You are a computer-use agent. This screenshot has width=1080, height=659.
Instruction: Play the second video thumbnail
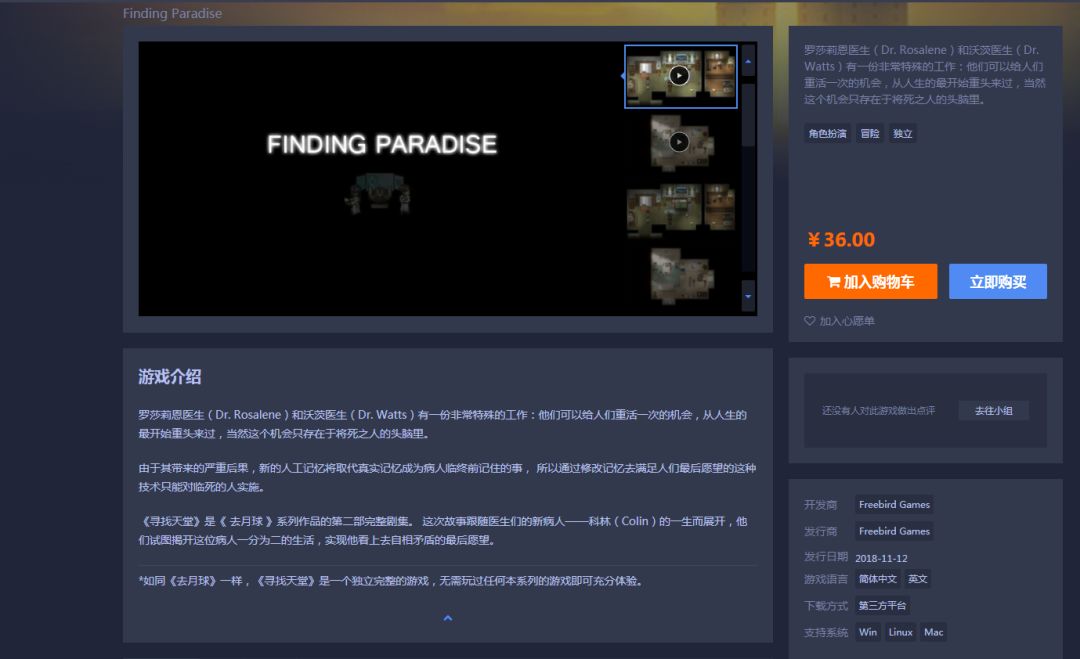[679, 142]
